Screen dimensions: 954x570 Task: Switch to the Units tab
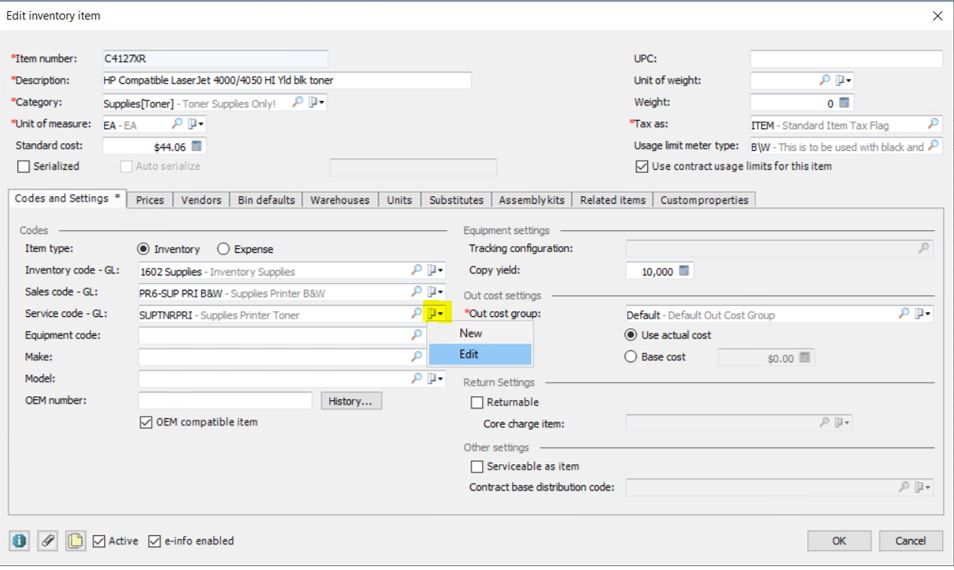tap(399, 200)
